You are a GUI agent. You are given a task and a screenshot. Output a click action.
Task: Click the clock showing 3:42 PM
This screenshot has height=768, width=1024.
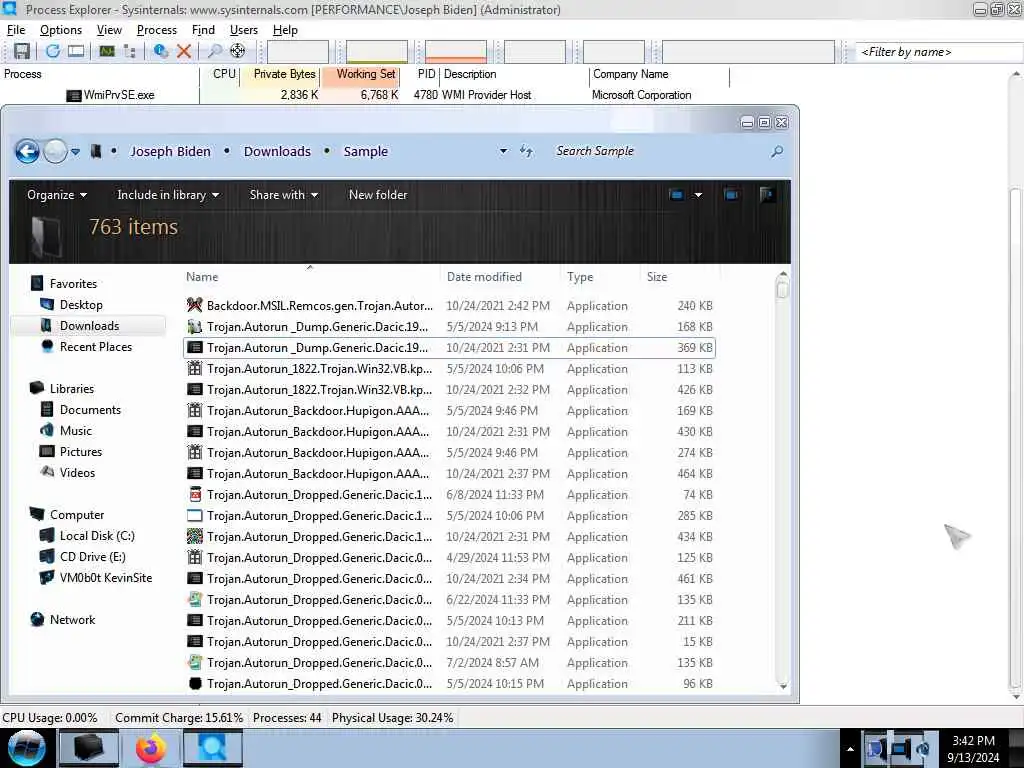pos(973,741)
